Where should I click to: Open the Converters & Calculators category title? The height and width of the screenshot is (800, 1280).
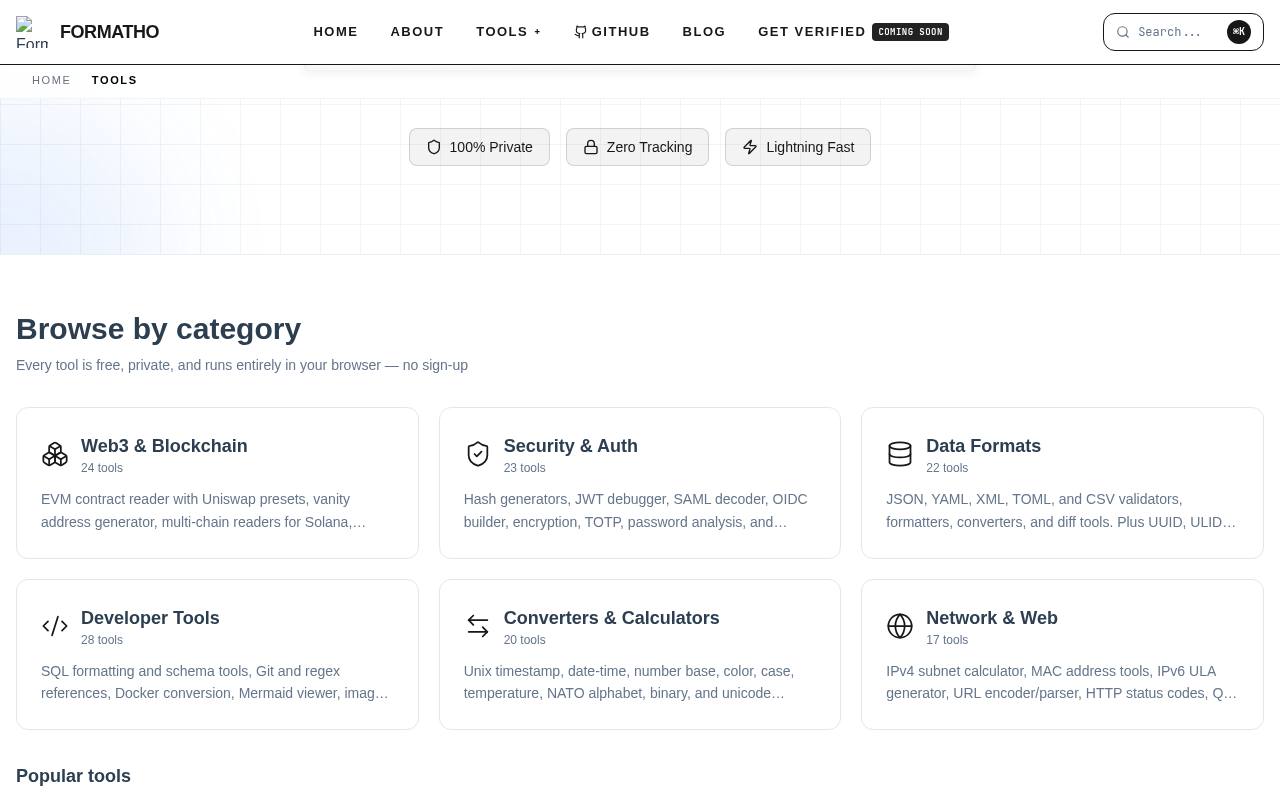(x=611, y=618)
